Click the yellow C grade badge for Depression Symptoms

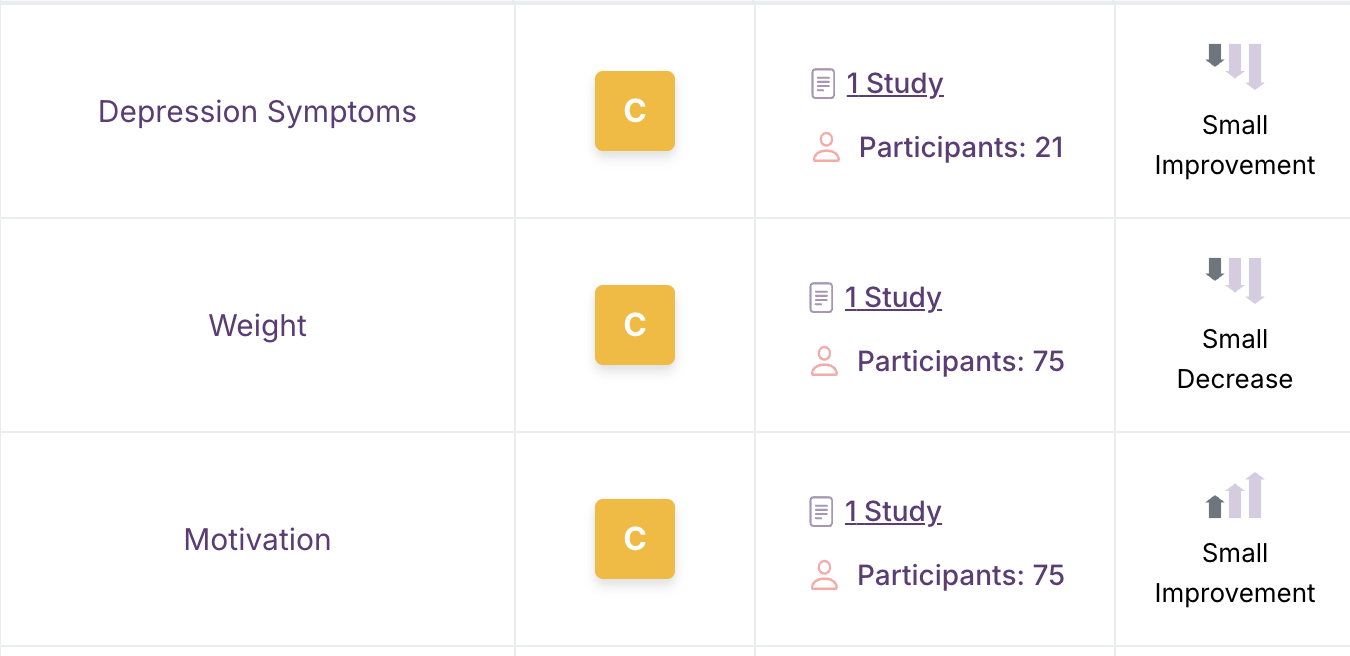pos(635,111)
